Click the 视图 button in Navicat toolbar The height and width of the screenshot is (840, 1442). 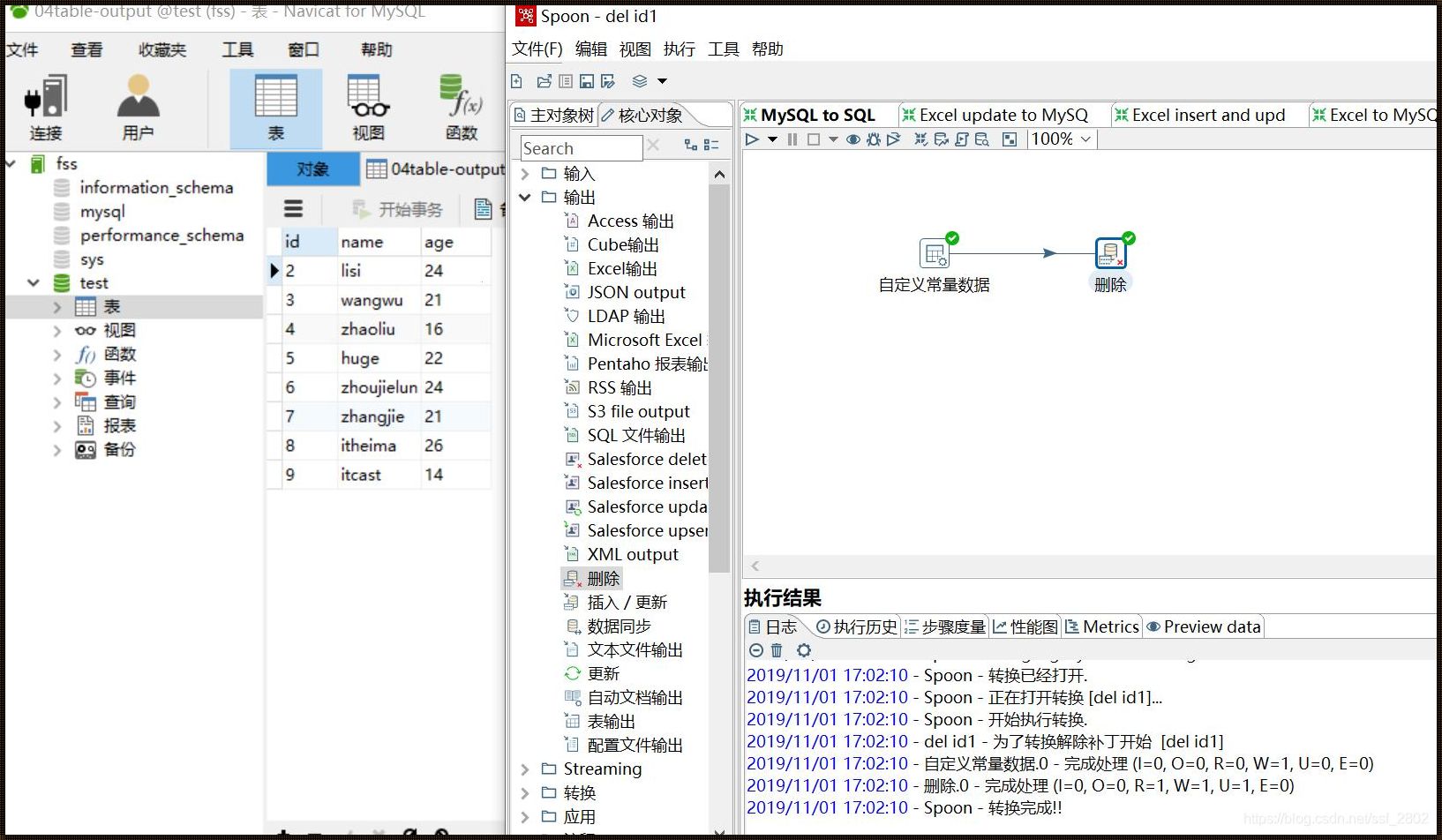(x=368, y=108)
